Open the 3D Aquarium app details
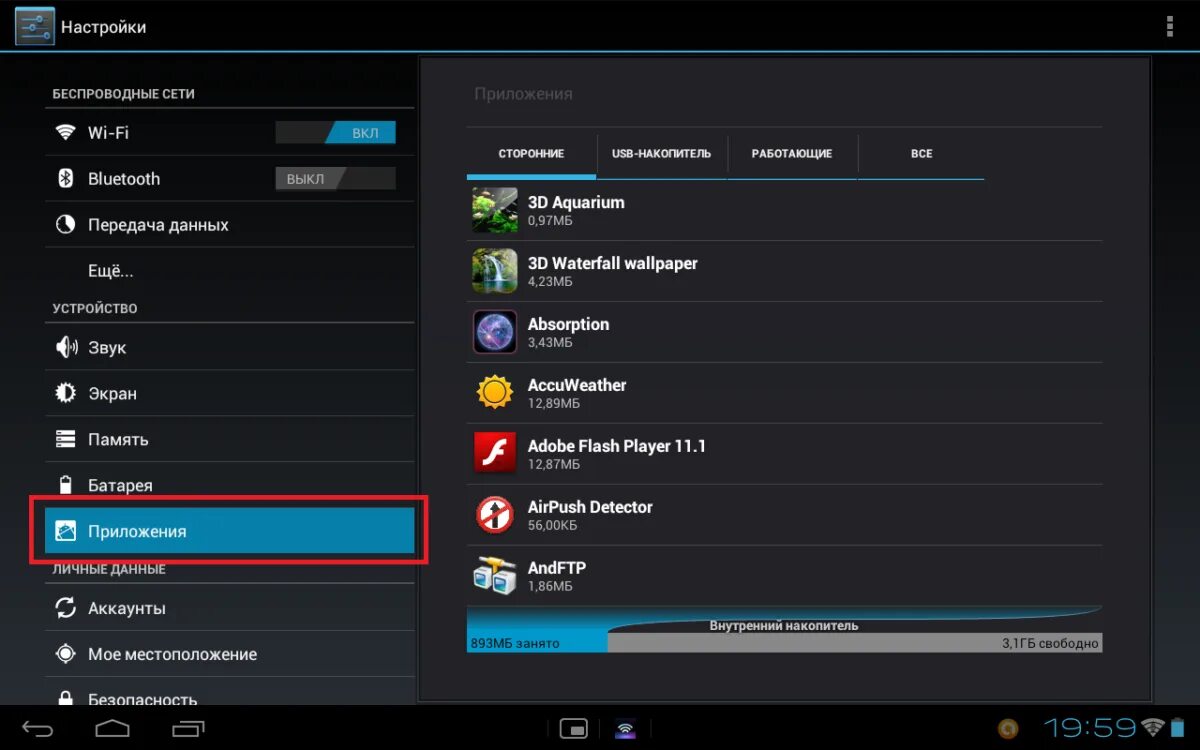The height and width of the screenshot is (750, 1200). [x=784, y=210]
